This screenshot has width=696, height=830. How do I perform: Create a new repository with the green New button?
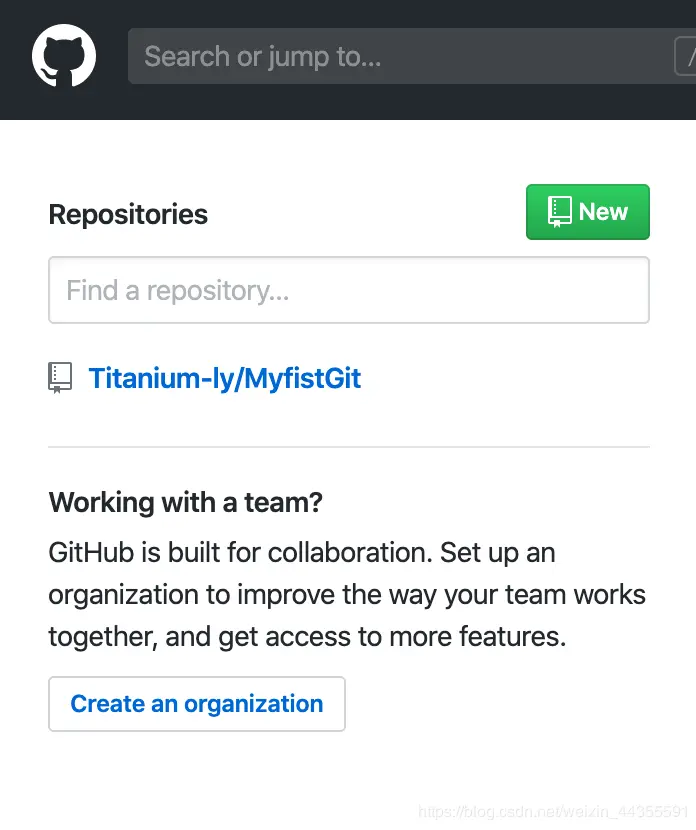[587, 212]
